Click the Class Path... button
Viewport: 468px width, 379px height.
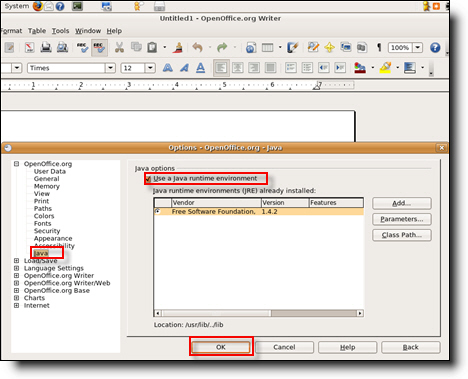(402, 235)
